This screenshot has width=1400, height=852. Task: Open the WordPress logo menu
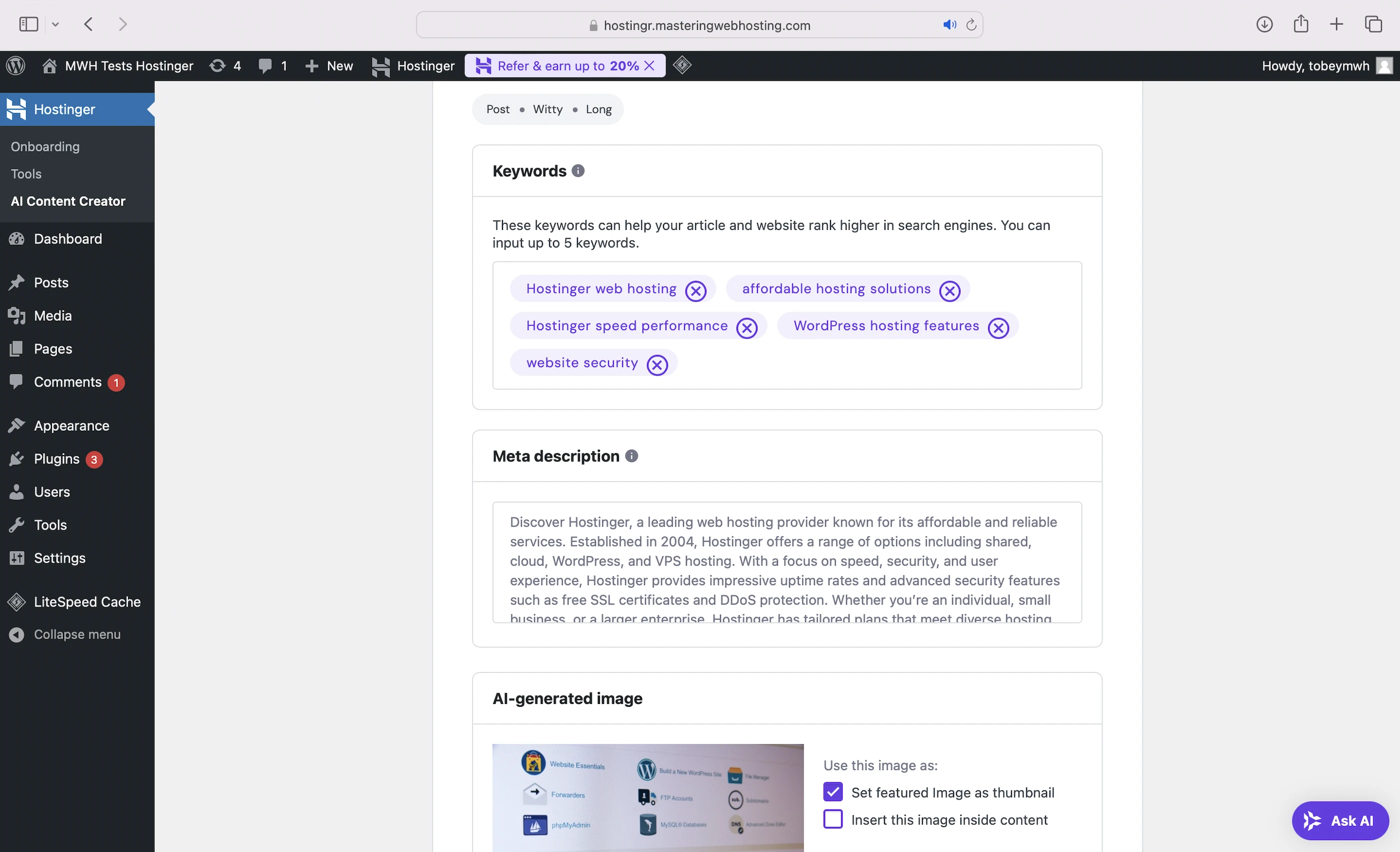tap(16, 66)
